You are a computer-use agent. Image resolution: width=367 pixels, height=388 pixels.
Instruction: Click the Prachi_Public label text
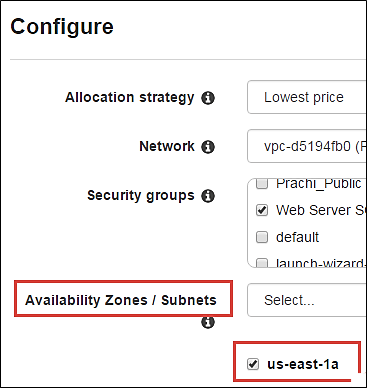pyautogui.click(x=319, y=183)
